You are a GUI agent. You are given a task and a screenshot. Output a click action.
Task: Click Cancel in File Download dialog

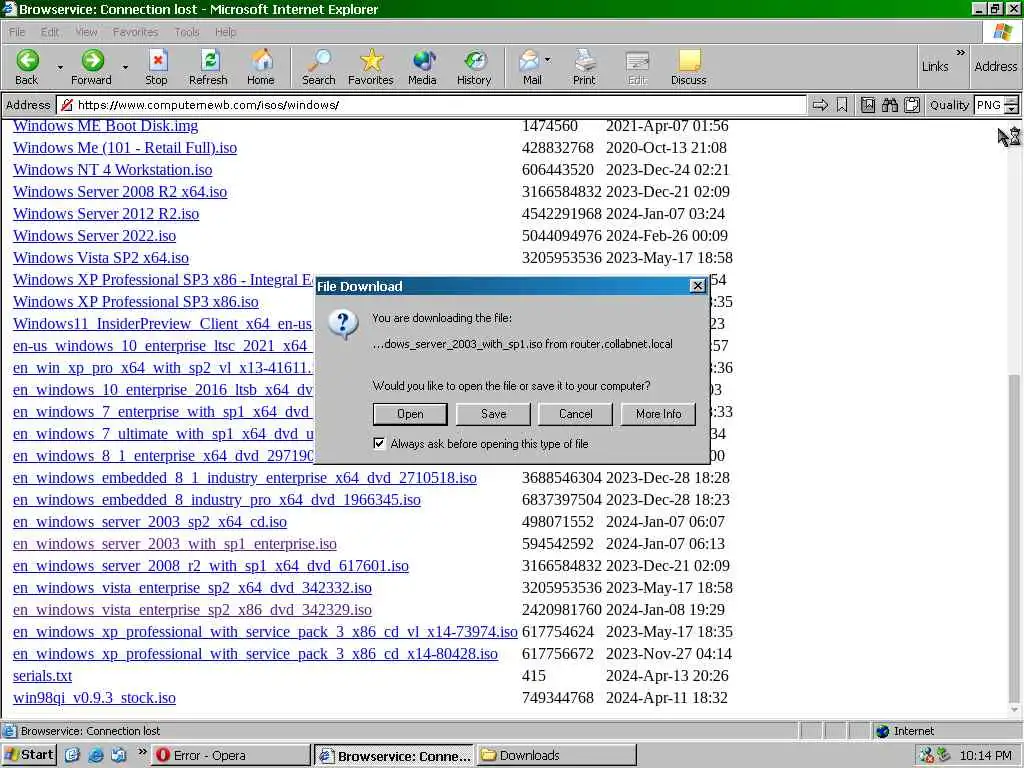[575, 414]
